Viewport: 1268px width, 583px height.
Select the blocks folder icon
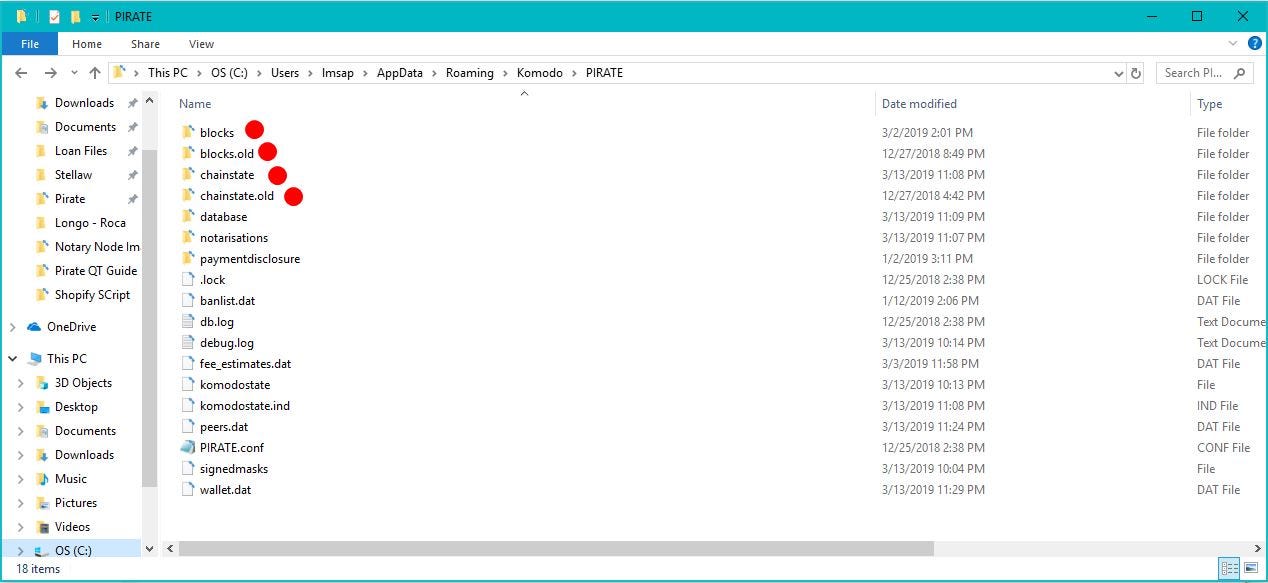point(189,132)
